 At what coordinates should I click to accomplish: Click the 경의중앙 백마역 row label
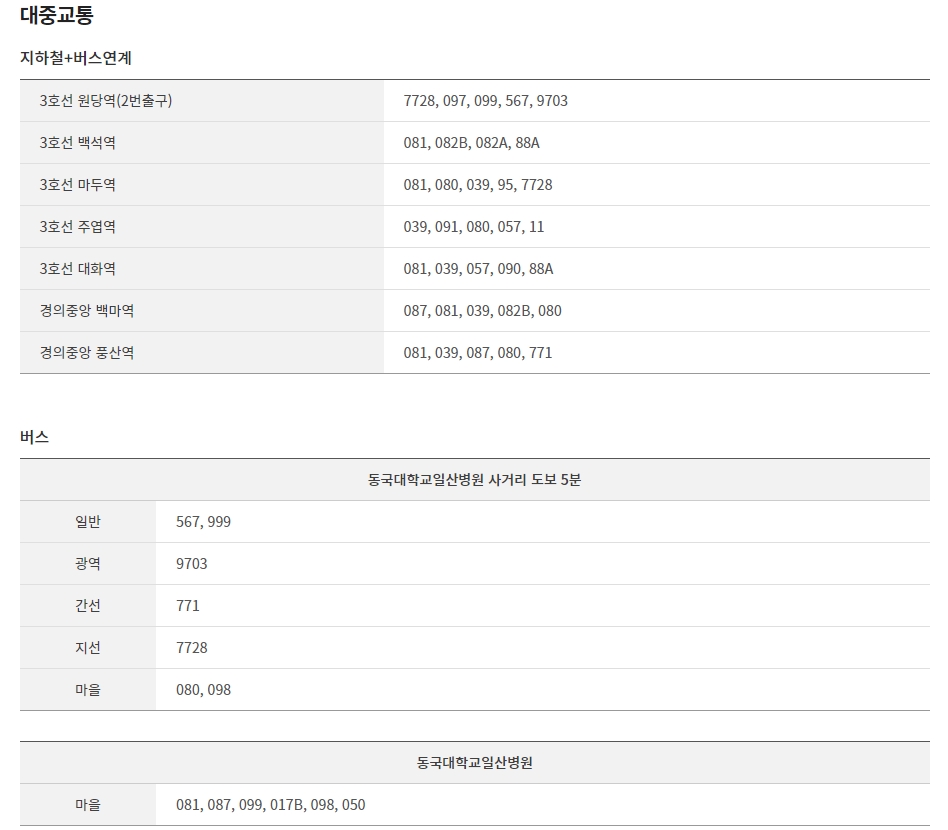(x=87, y=311)
